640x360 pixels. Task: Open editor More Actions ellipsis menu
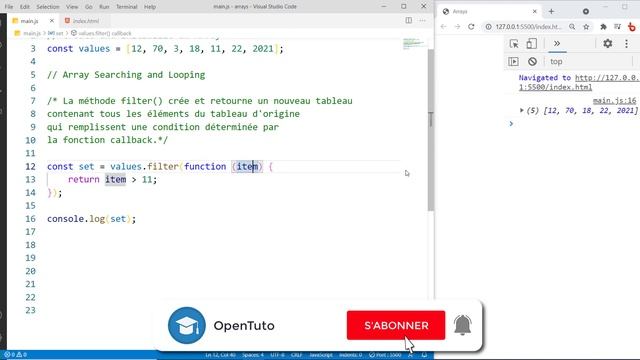point(422,20)
